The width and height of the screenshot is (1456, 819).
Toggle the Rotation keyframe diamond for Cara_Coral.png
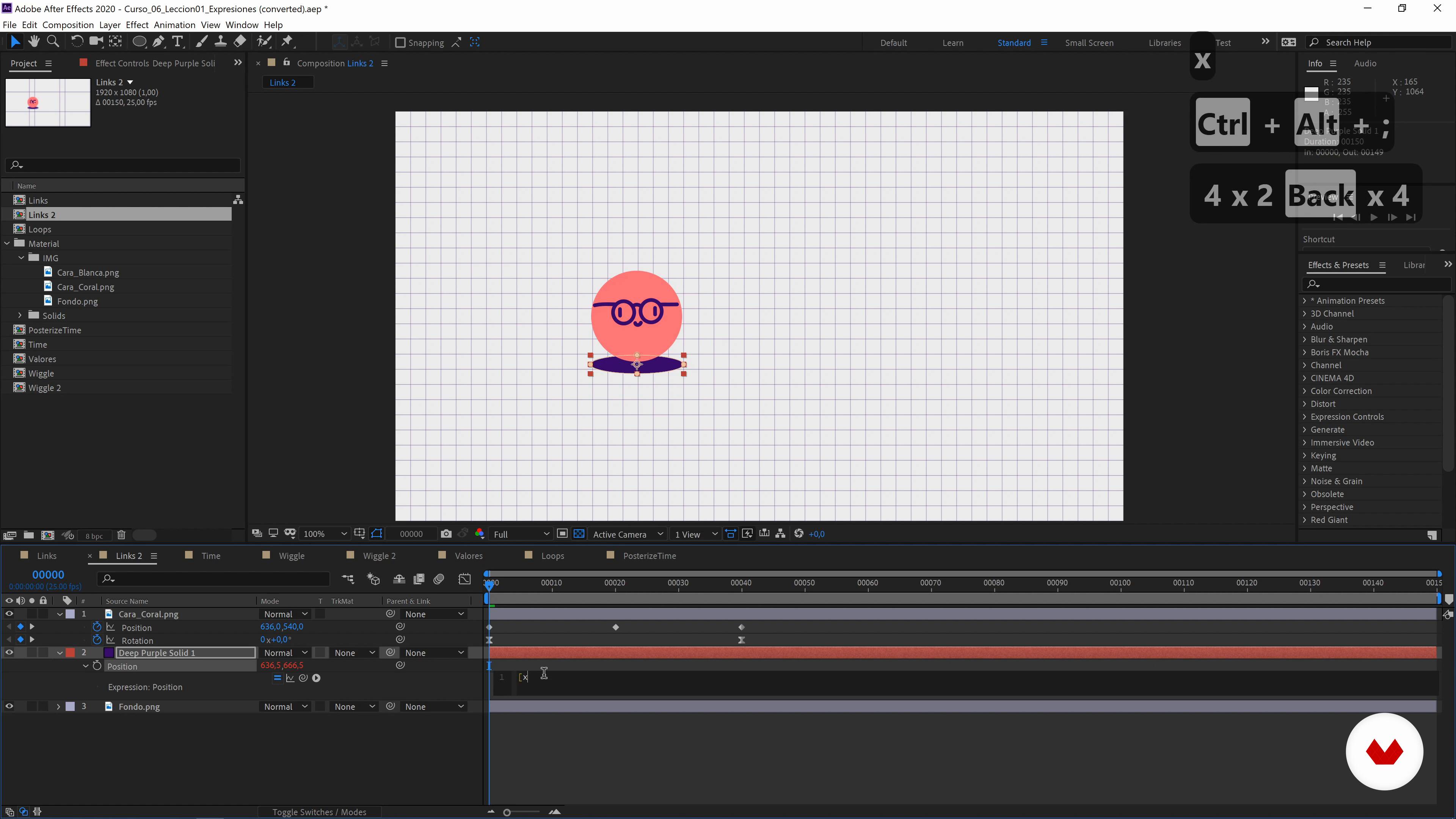pos(20,640)
